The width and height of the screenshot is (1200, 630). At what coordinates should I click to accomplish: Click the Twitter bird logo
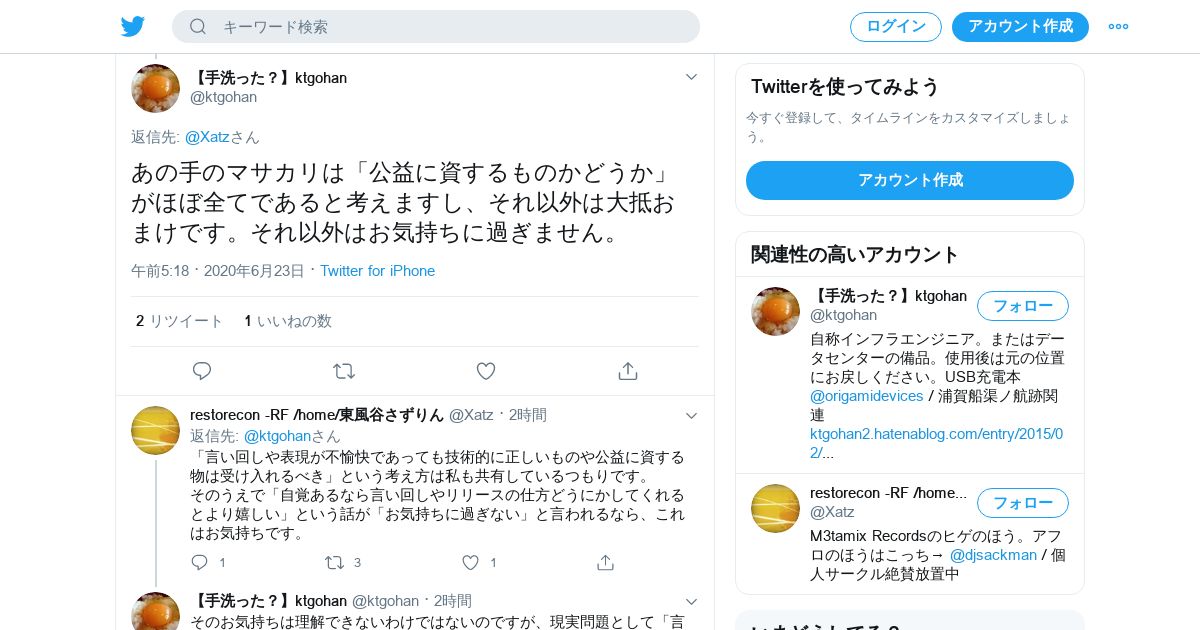click(x=133, y=26)
